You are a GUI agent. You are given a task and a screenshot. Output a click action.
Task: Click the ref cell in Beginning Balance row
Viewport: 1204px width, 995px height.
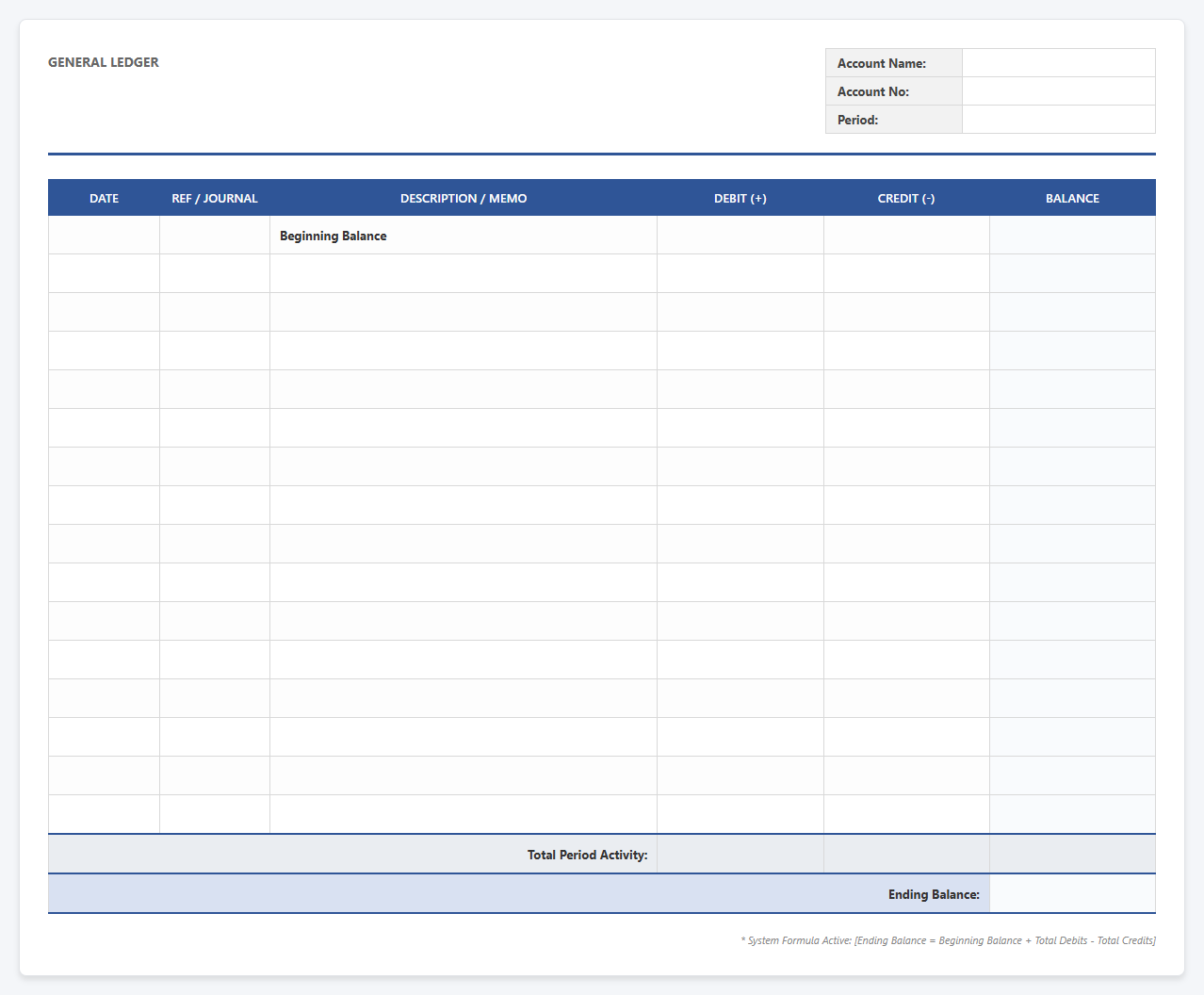click(x=215, y=236)
